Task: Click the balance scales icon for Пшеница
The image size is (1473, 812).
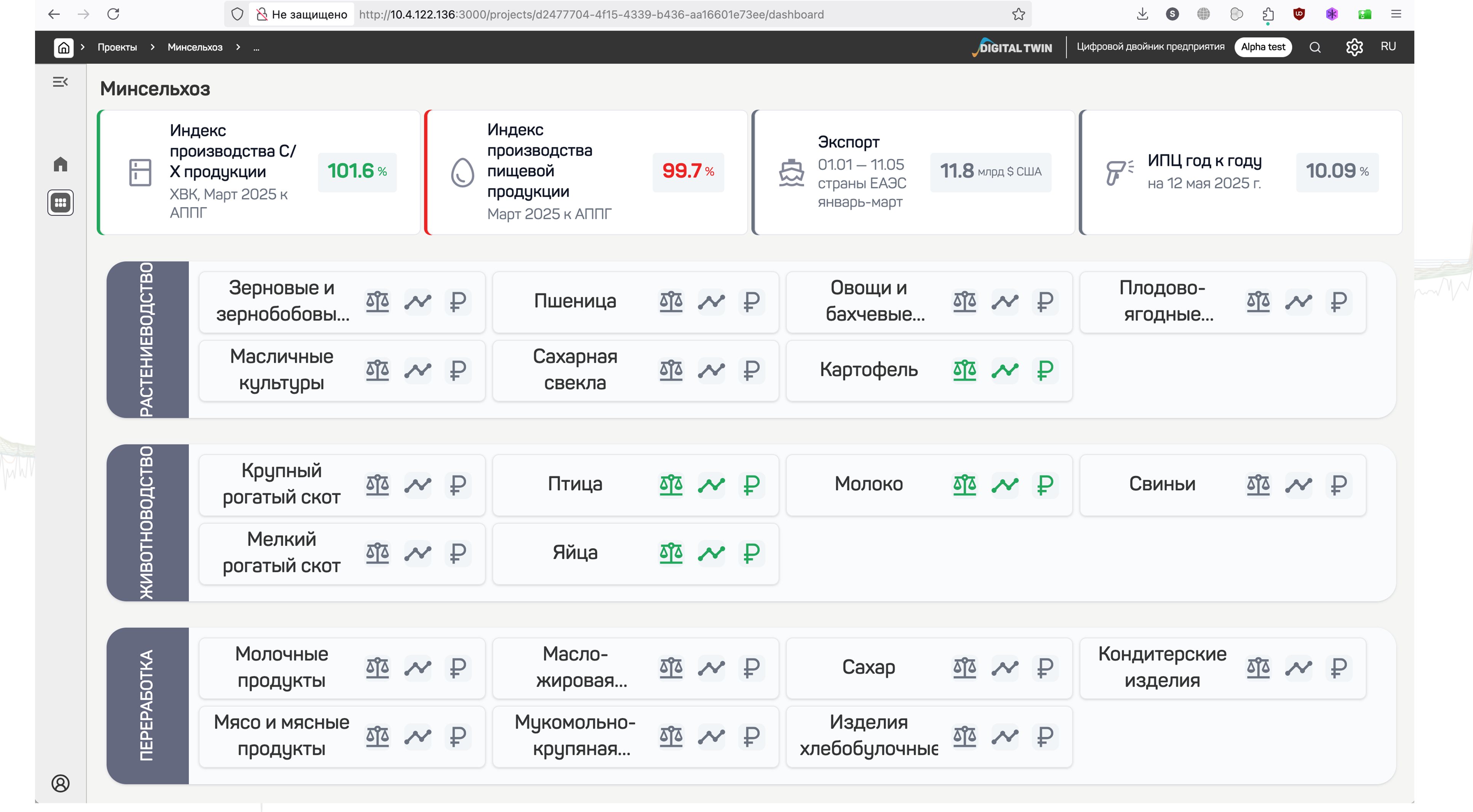Action: click(671, 301)
